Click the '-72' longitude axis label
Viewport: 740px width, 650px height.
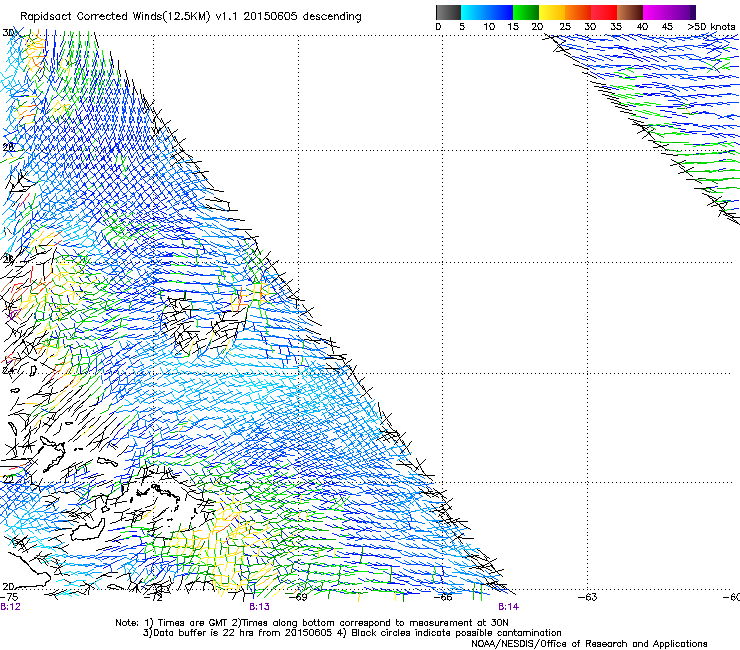click(154, 597)
